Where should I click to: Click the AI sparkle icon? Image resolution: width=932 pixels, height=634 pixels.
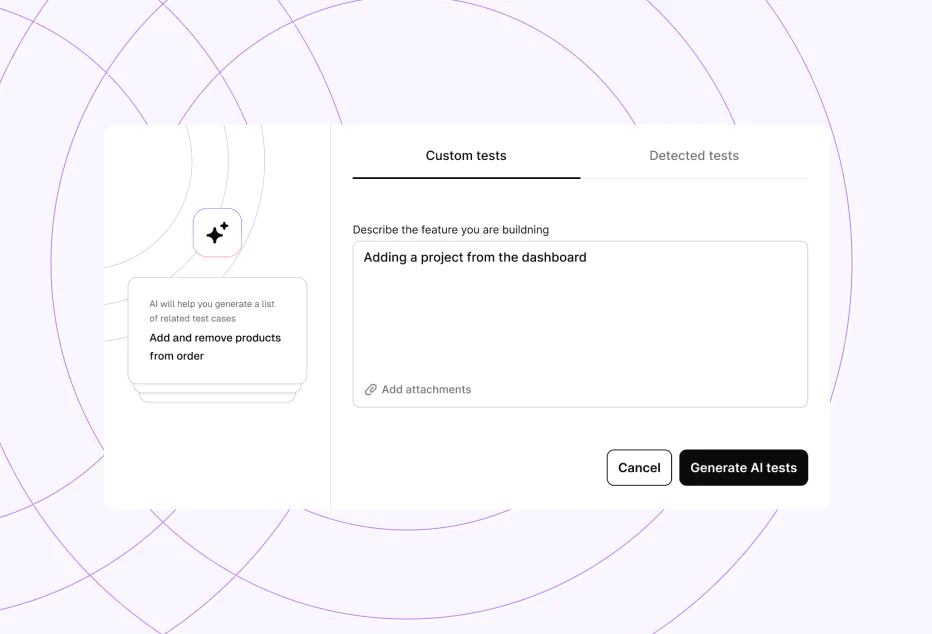click(218, 232)
